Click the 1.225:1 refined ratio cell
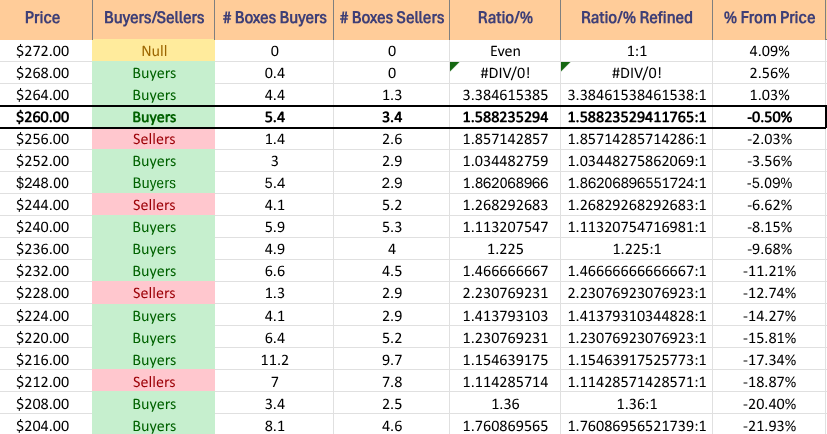The height and width of the screenshot is (434, 827). tap(635, 250)
